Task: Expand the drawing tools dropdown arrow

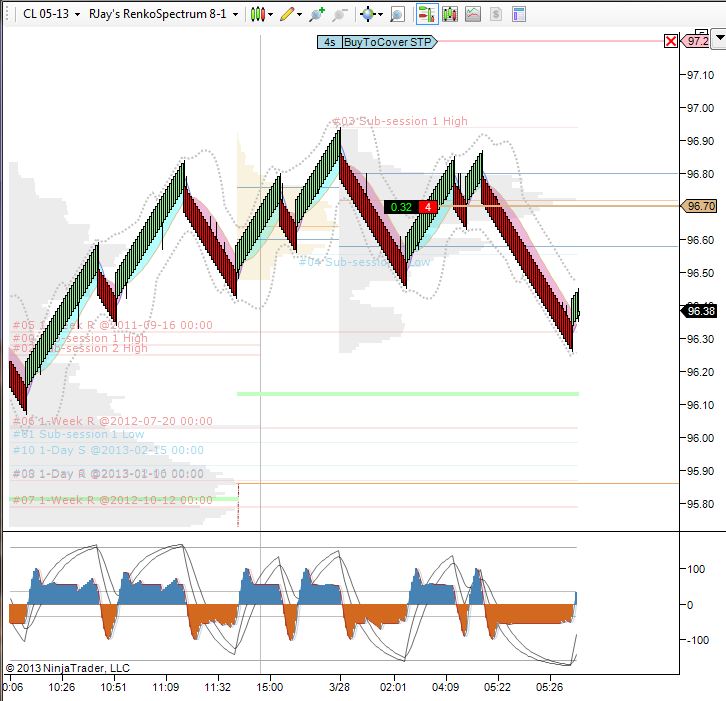Action: [x=299, y=15]
